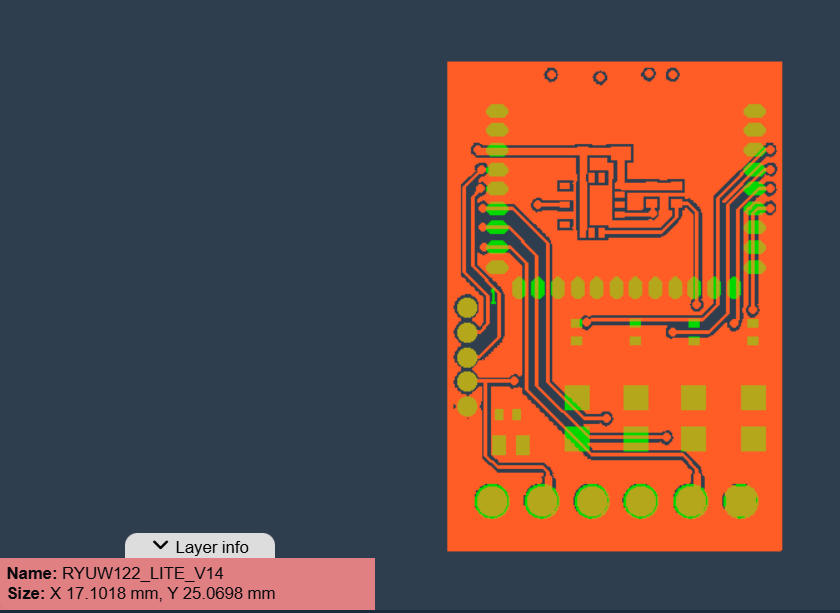This screenshot has height=613, width=840.
Task: Click the topmost round pad on left edge
Action: (x=467, y=307)
